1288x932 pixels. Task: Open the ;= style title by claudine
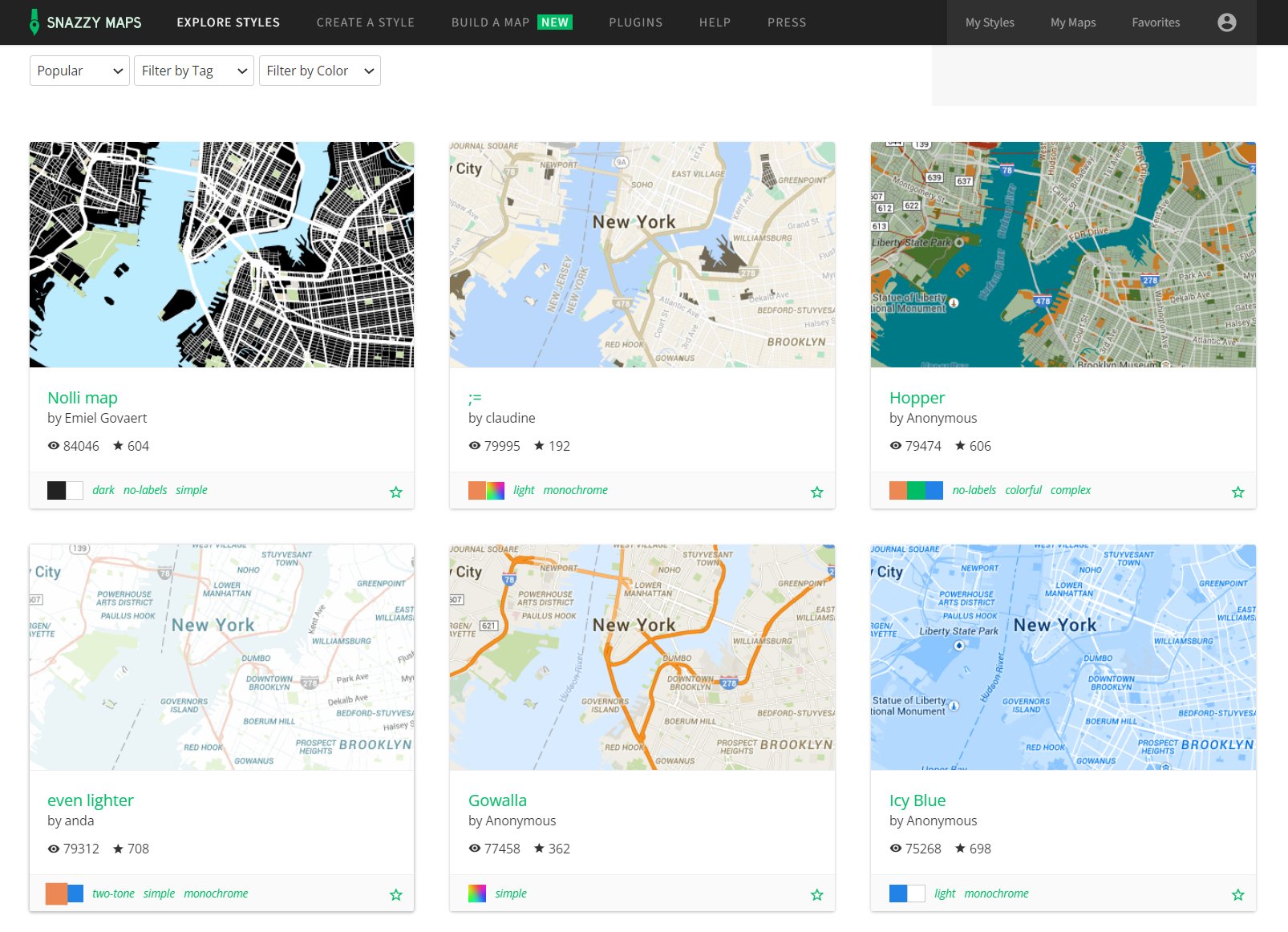click(x=475, y=398)
